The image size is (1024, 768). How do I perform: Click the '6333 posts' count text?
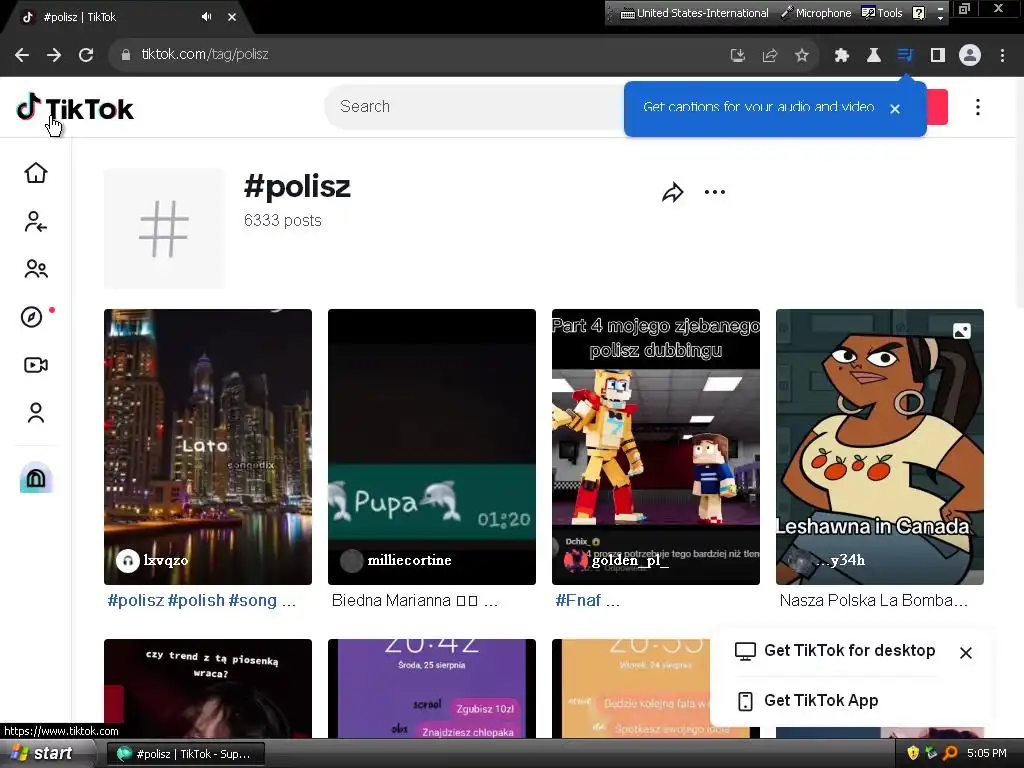(283, 221)
